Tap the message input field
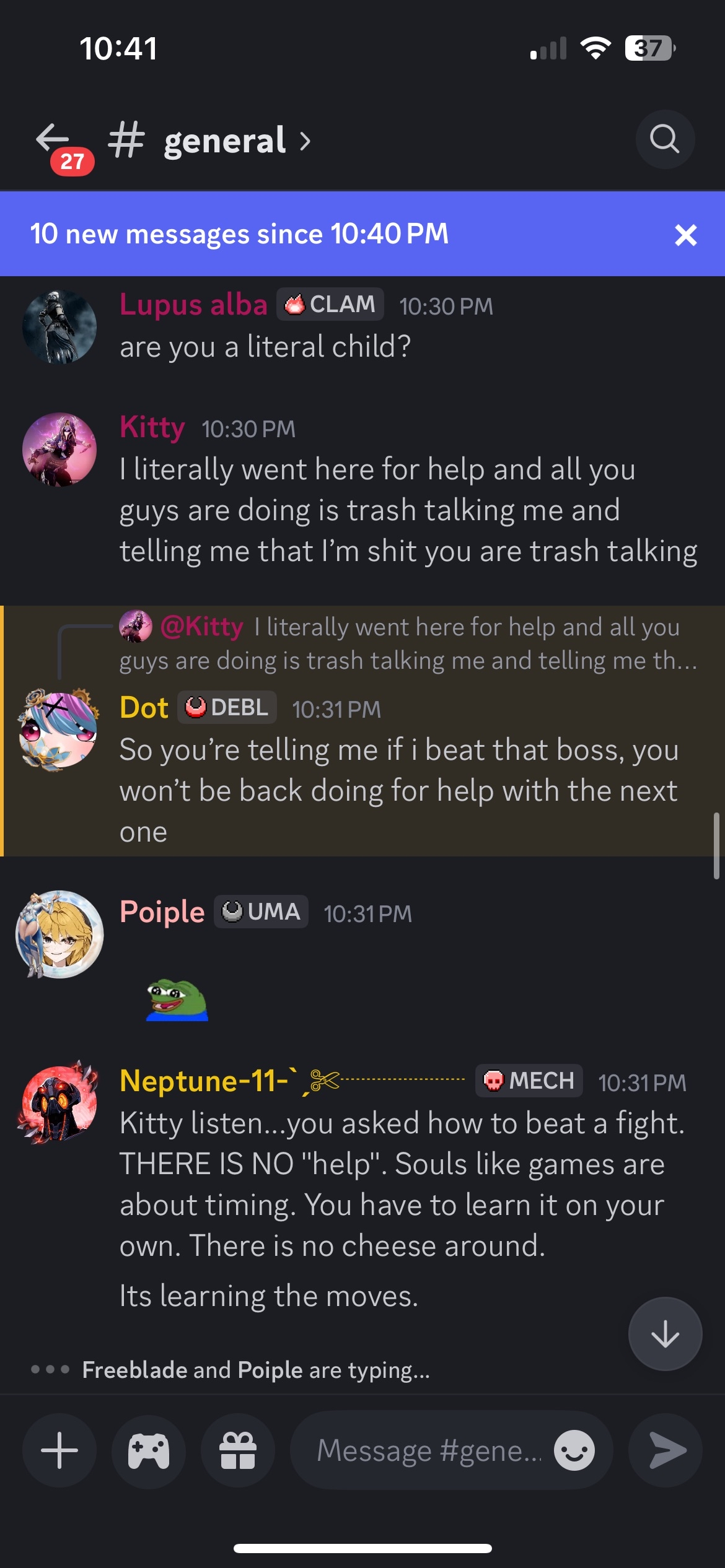 428,1450
